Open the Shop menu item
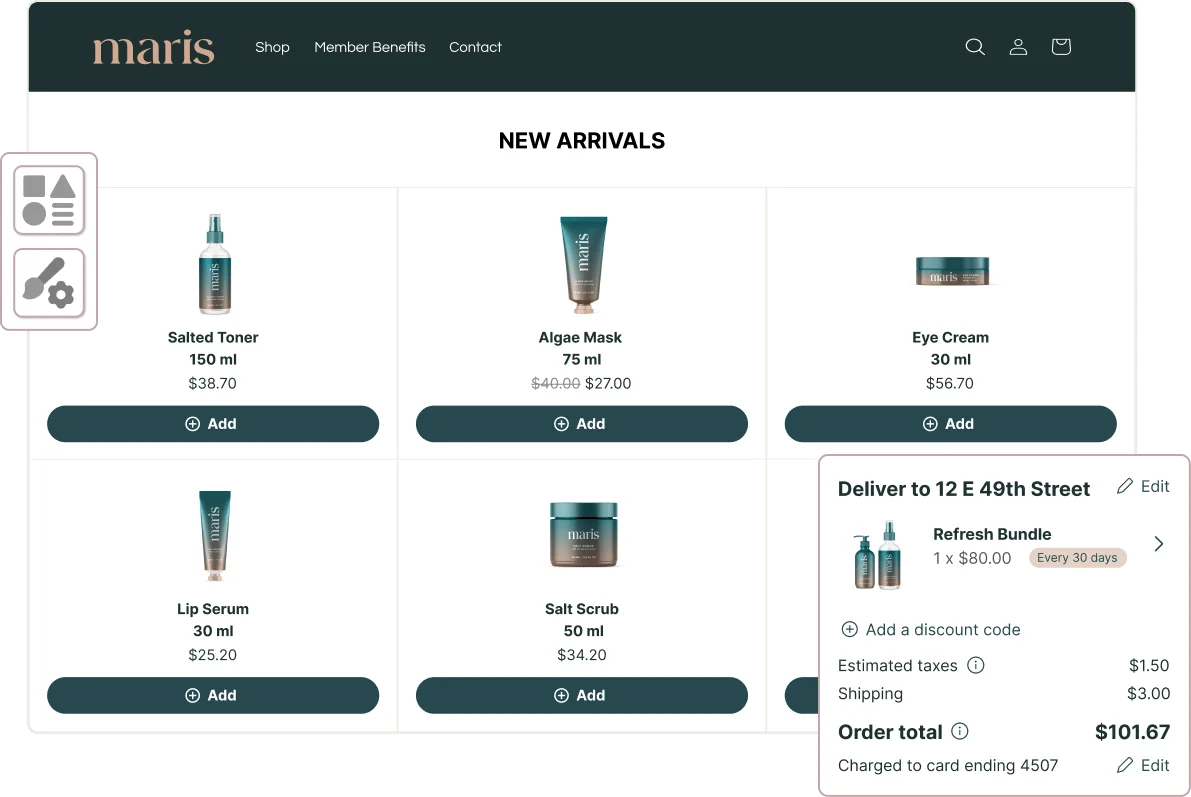 pos(272,47)
